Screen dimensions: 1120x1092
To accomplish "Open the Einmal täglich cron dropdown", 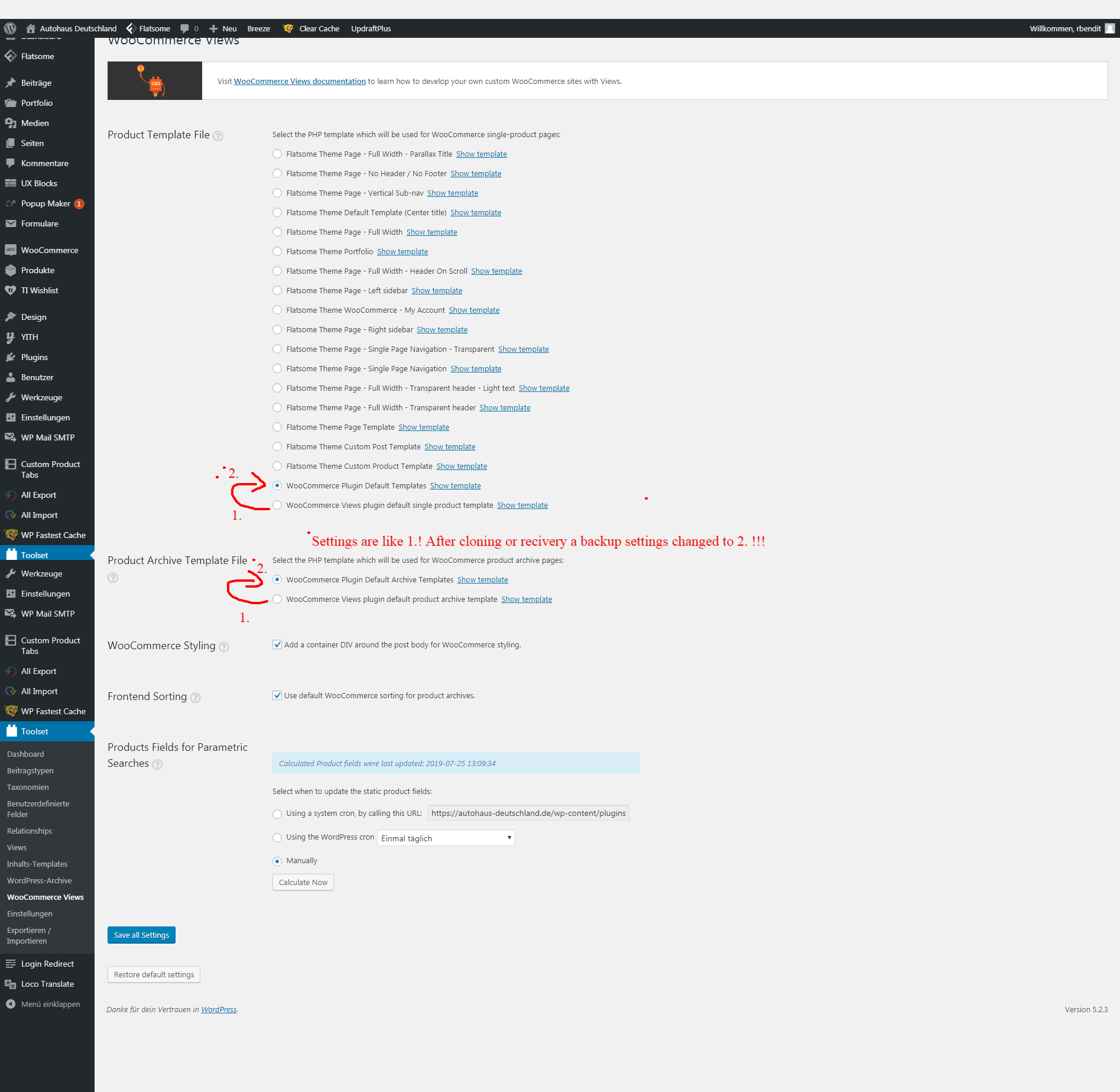I will point(446,838).
